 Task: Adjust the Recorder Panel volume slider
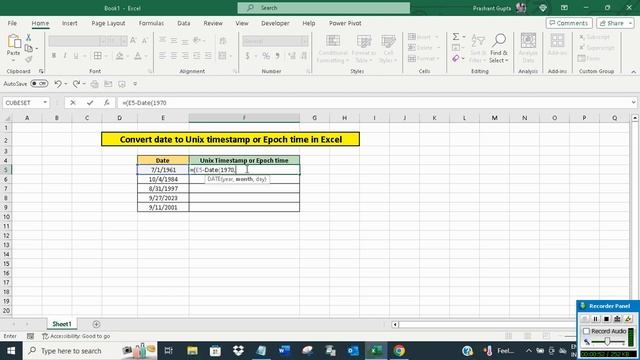coord(607,341)
